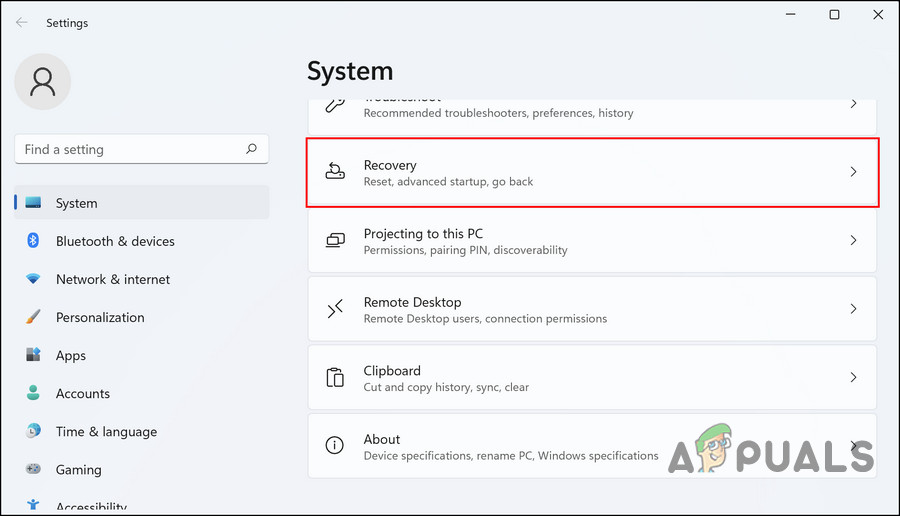Select Time & language in sidebar

[x=106, y=431]
